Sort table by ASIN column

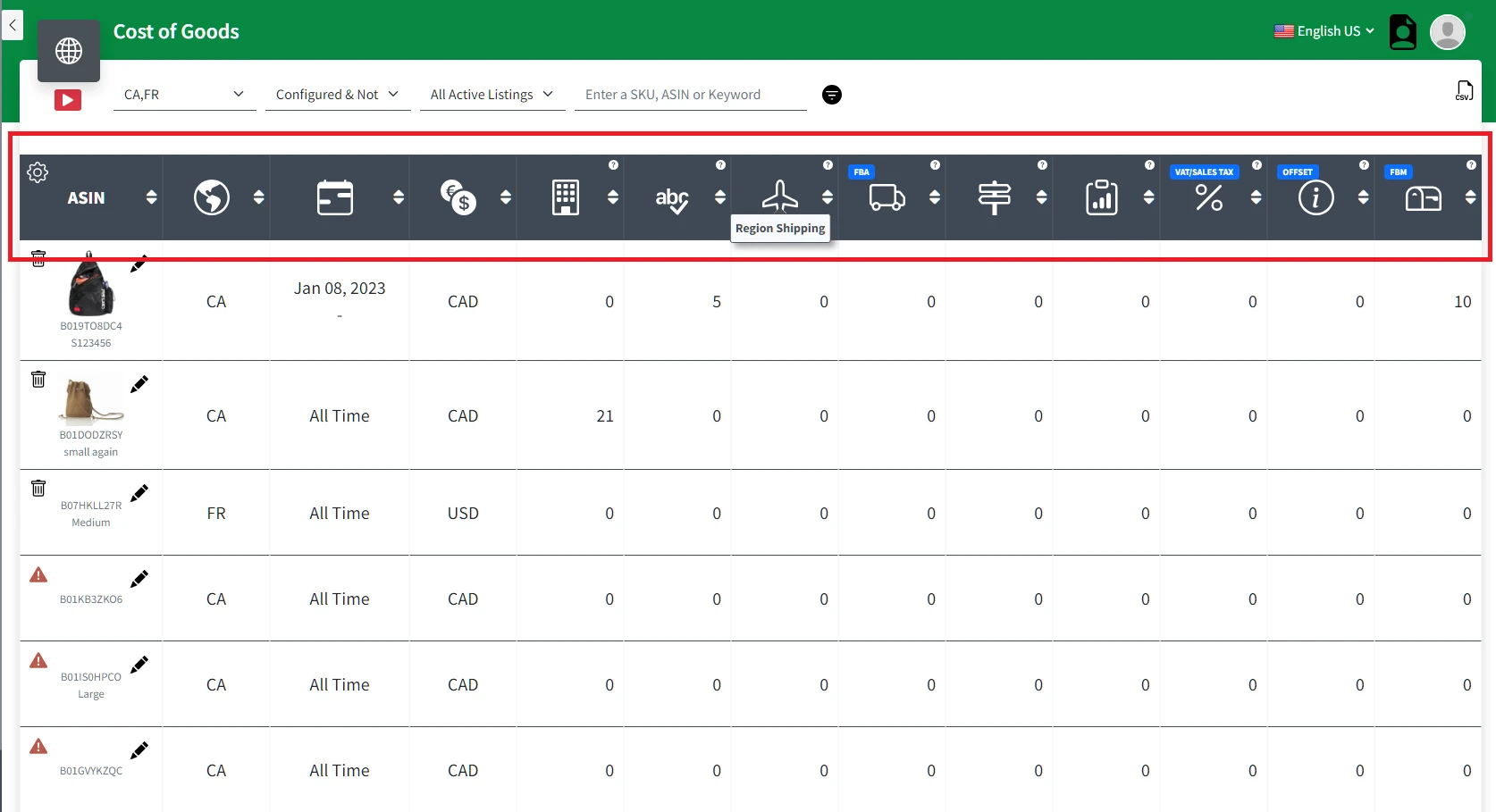(151, 197)
